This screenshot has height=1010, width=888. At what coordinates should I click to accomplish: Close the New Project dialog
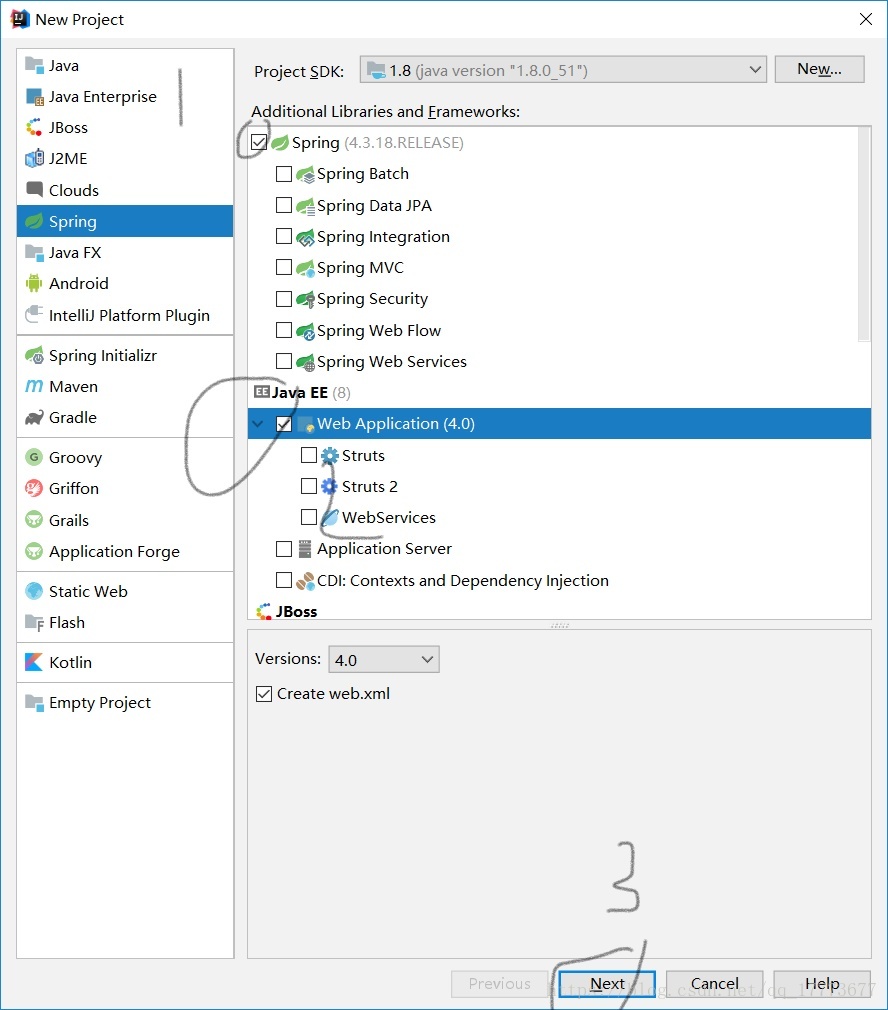(865, 19)
